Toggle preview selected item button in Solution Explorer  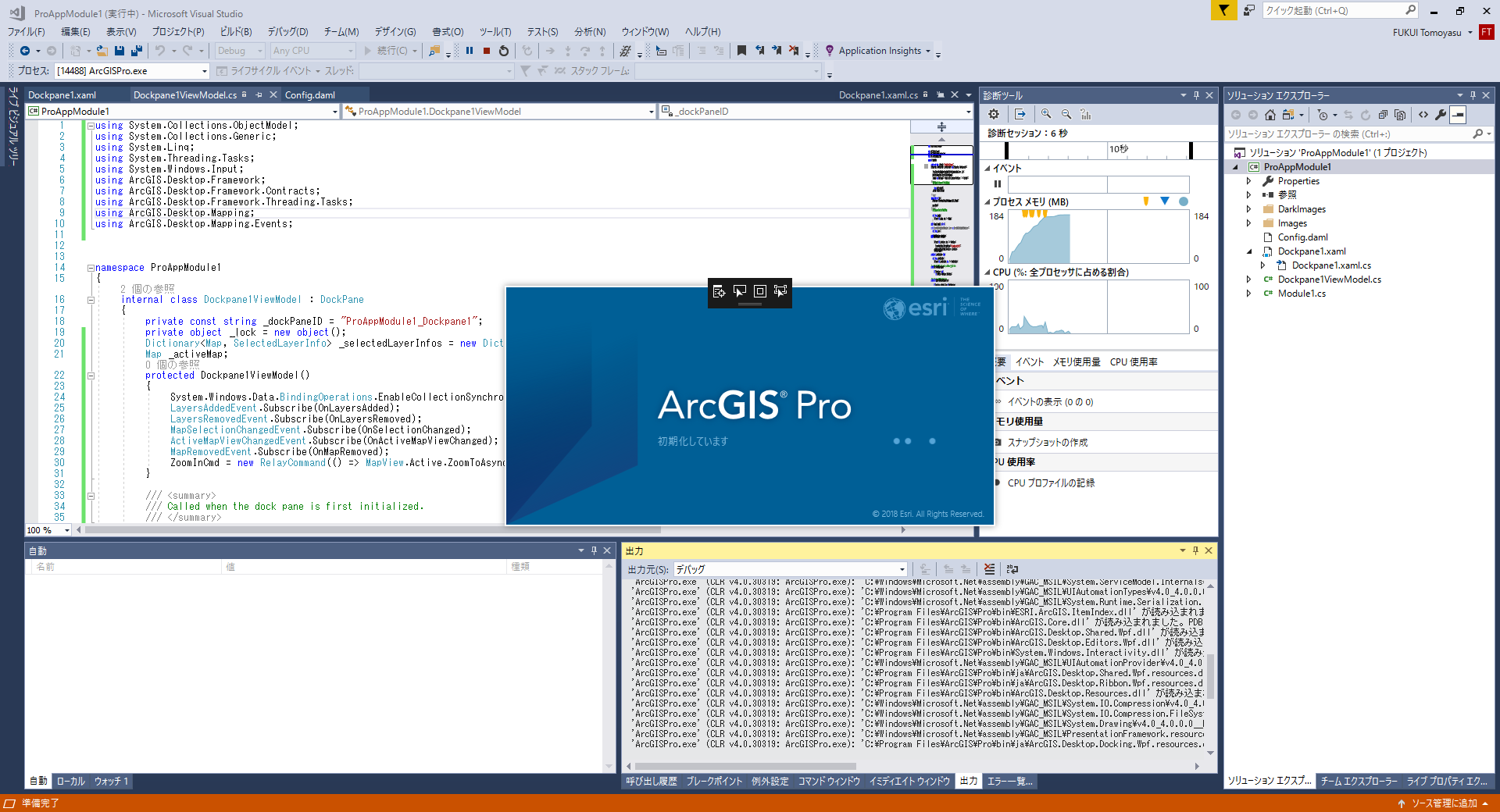tap(1458, 115)
